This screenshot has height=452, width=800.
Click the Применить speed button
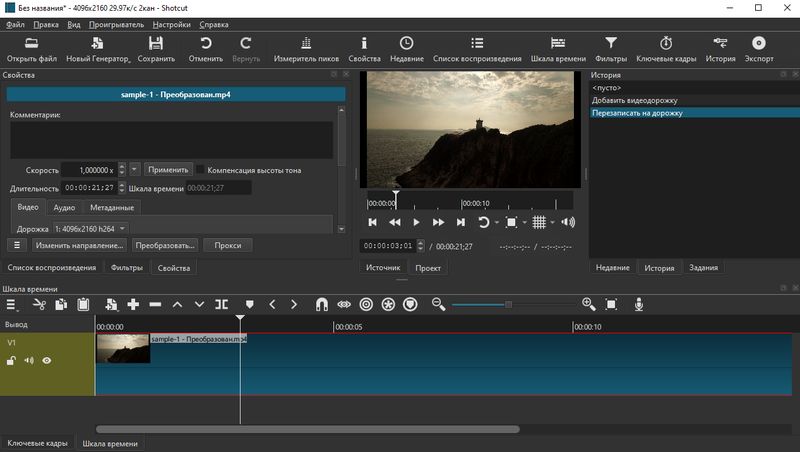(x=167, y=170)
